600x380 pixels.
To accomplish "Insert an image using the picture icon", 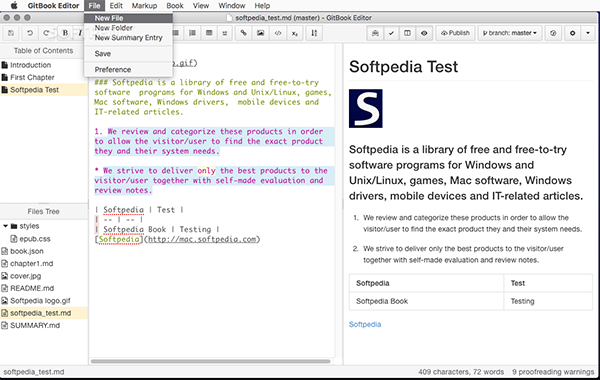I will [x=261, y=33].
